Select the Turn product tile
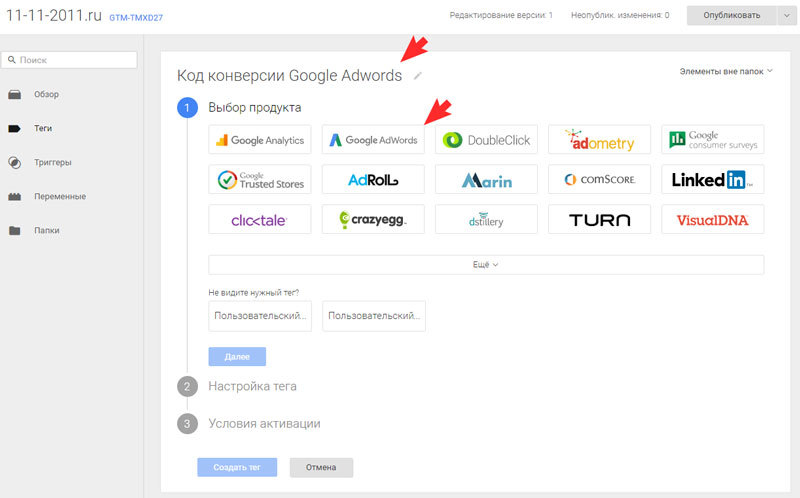Screen dimensions: 800x498 (x=599, y=219)
